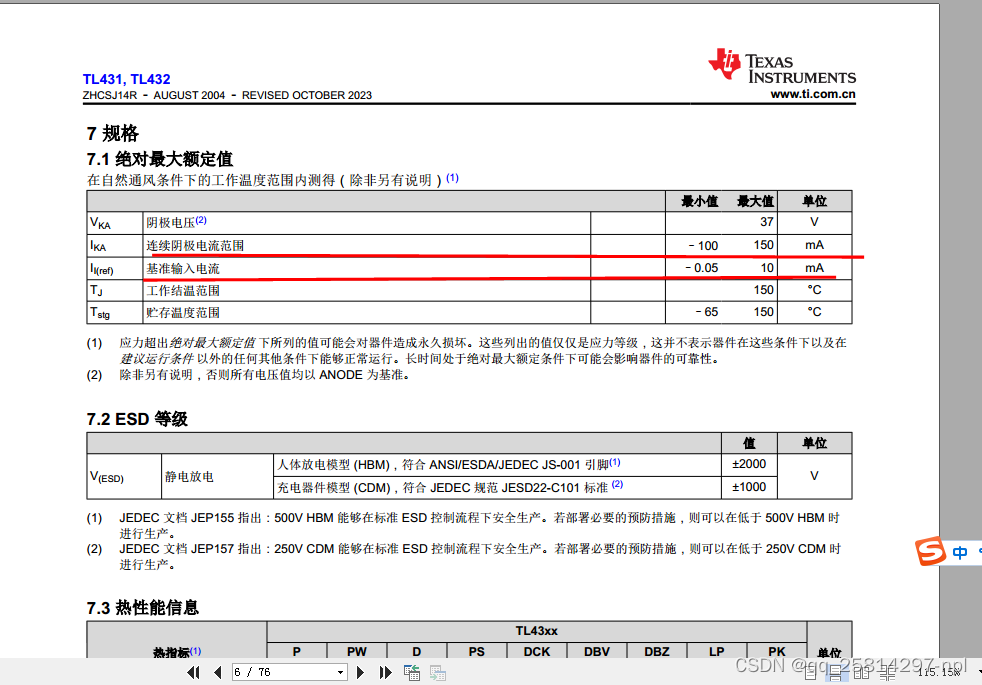
Task: Select single page layout icon
Action: (810, 674)
